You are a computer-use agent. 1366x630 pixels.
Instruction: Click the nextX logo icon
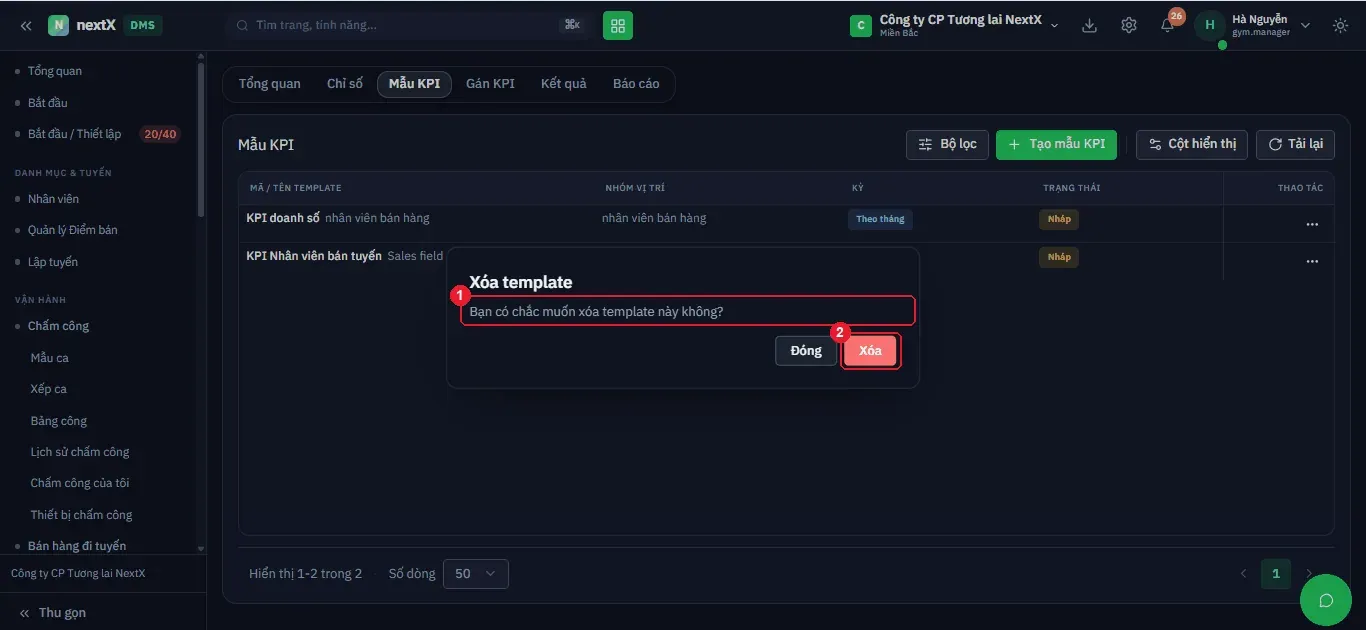59,25
